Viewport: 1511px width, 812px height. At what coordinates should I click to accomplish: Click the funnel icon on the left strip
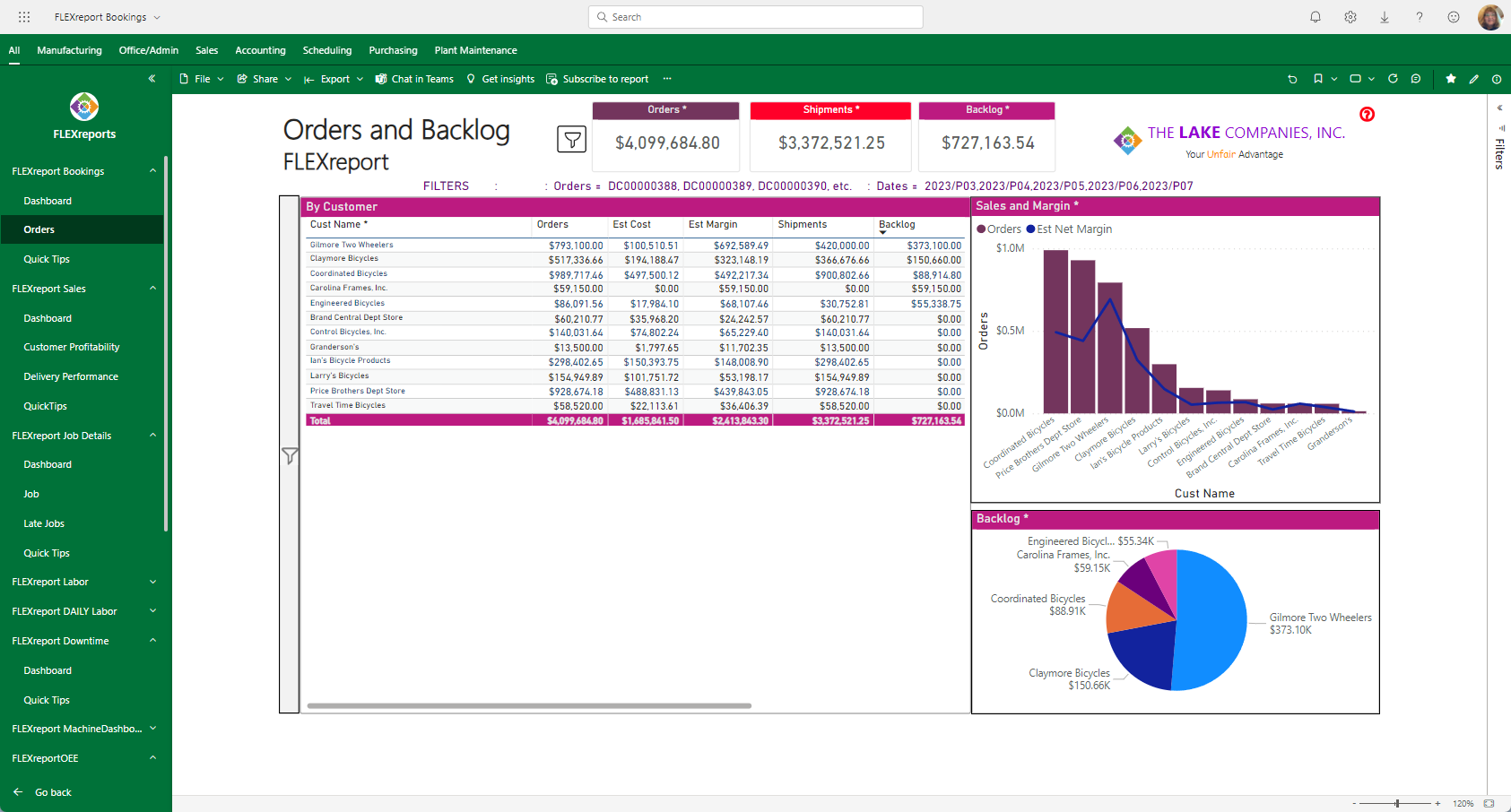pos(290,456)
